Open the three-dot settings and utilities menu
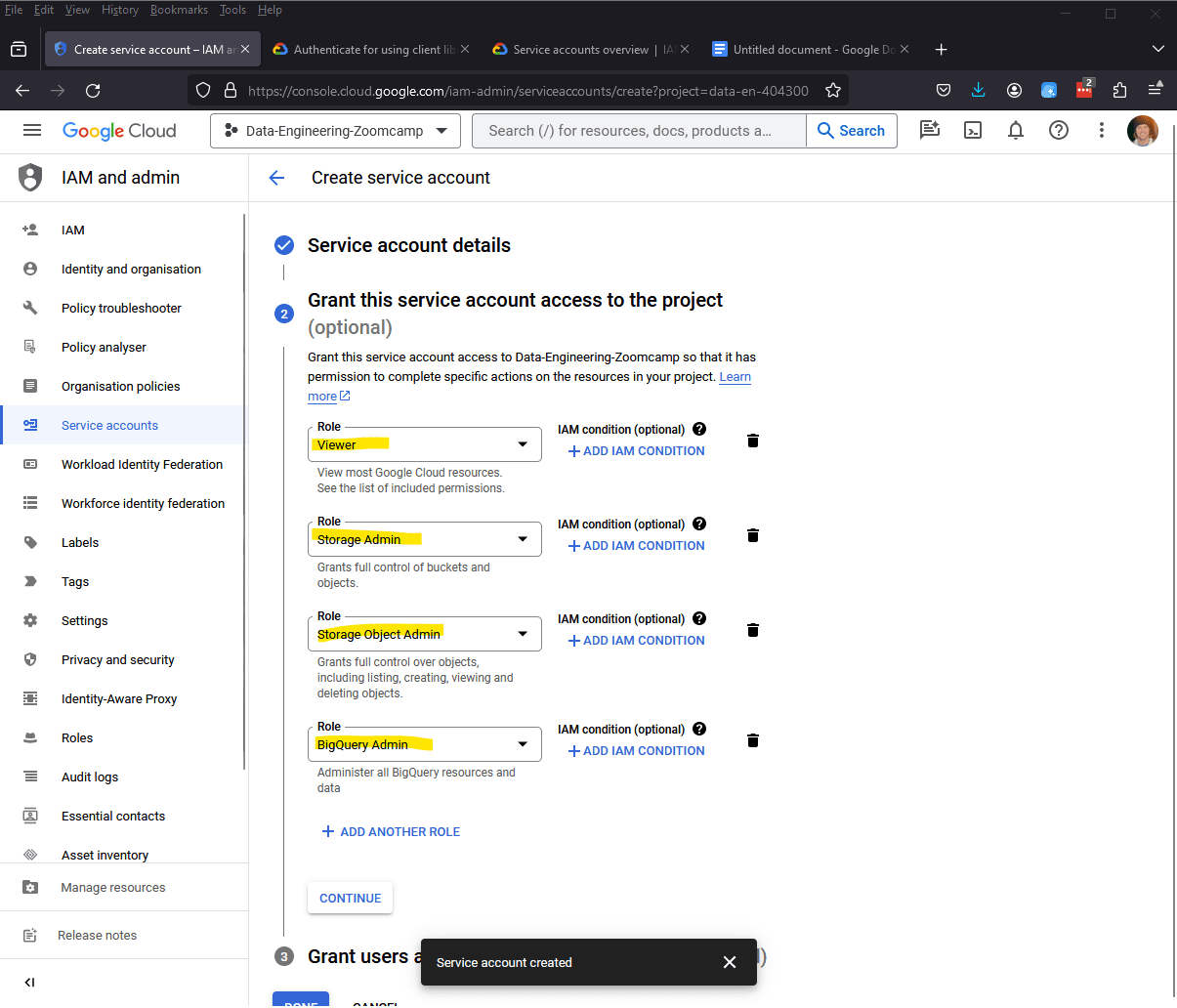 click(x=1102, y=130)
